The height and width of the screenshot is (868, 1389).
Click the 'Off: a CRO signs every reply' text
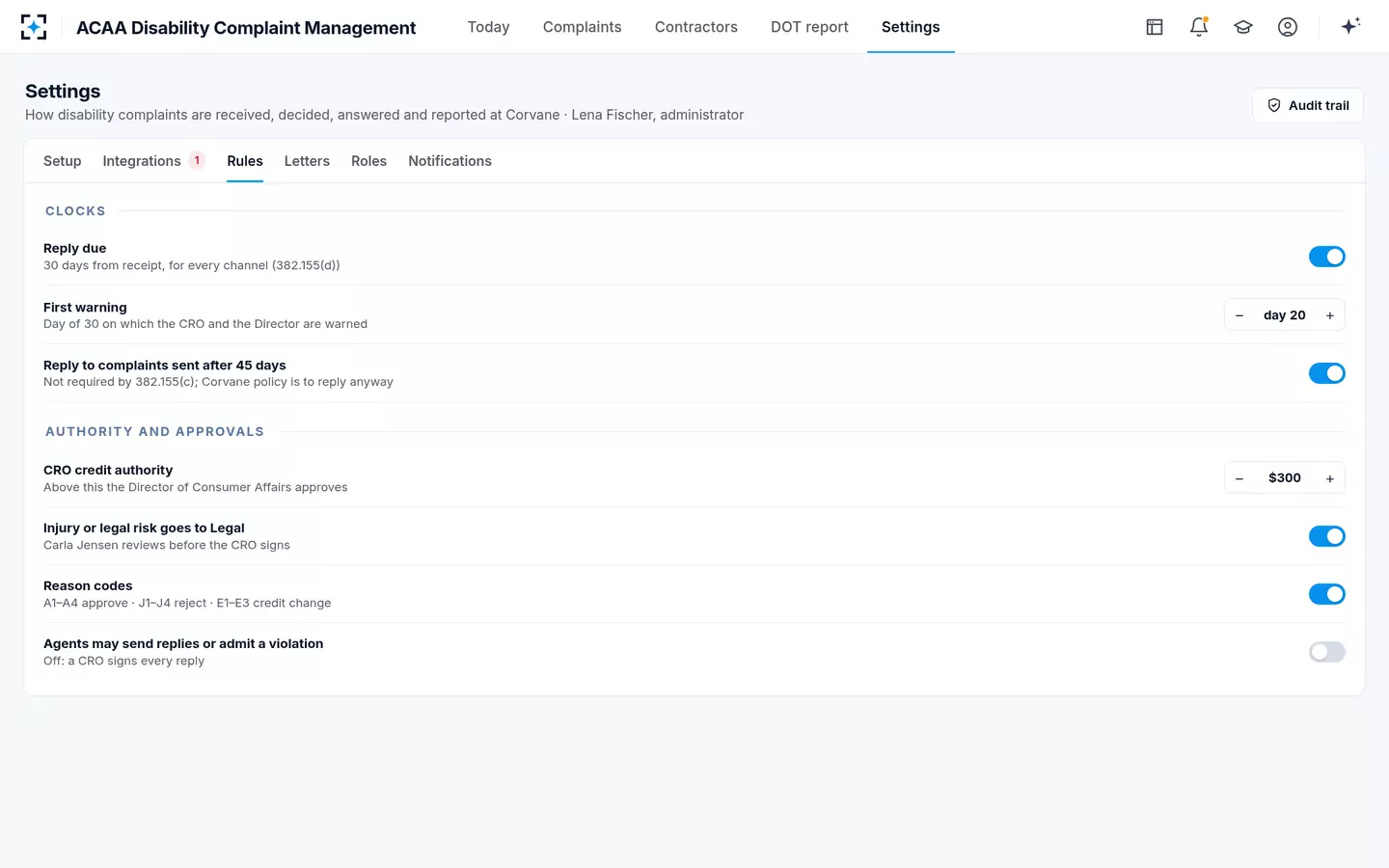tap(123, 661)
